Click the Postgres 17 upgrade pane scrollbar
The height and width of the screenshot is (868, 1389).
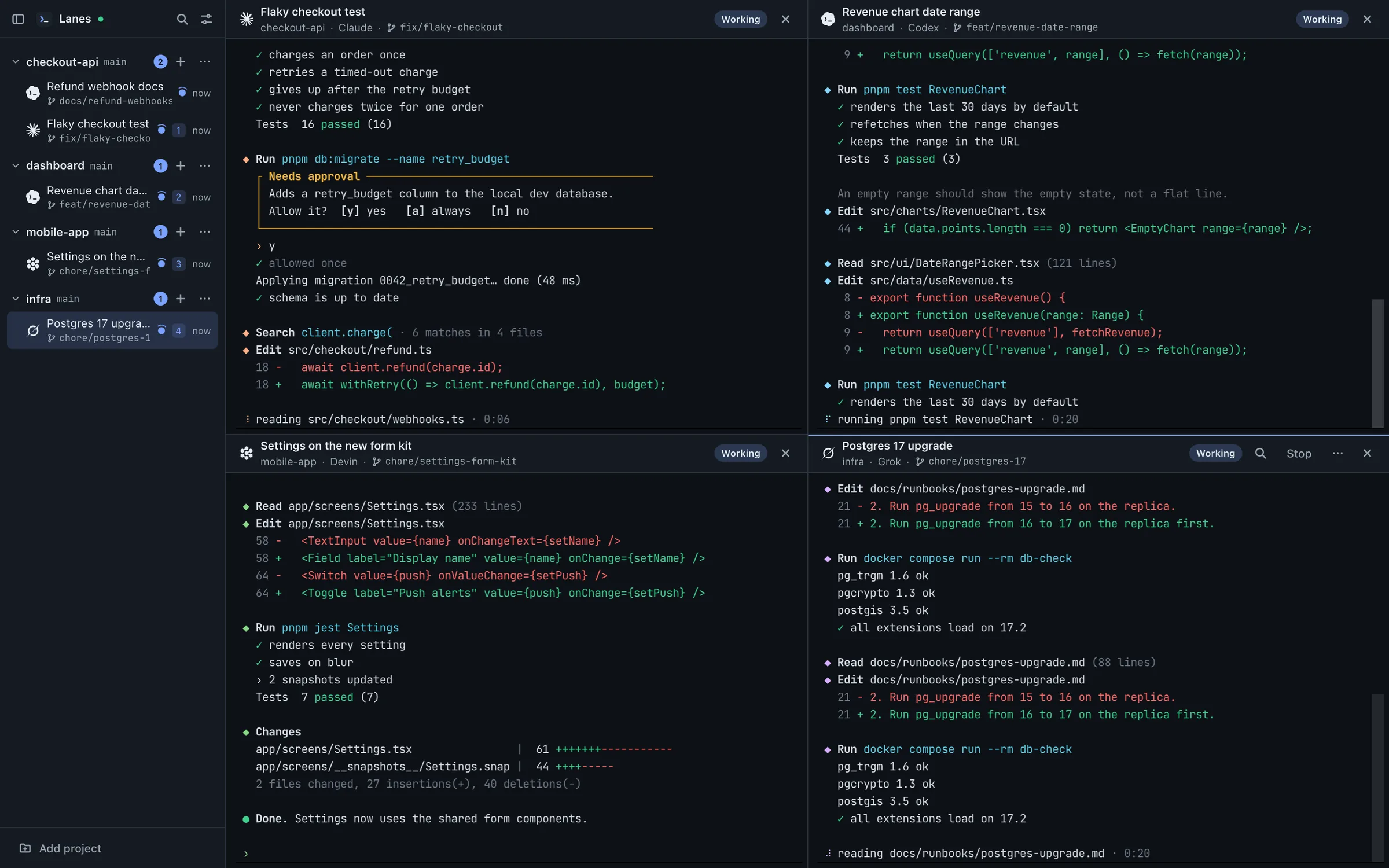1377,777
